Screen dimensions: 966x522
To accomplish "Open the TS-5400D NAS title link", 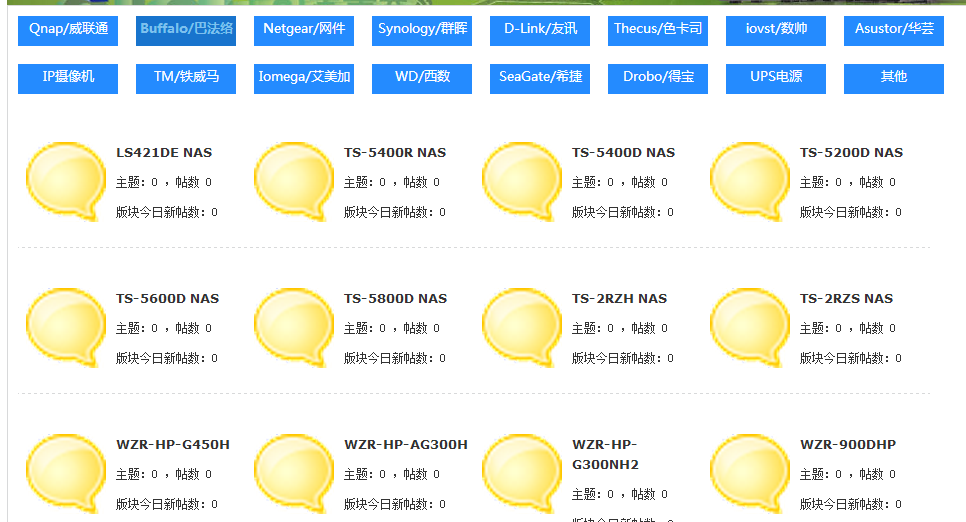I will click(623, 152).
